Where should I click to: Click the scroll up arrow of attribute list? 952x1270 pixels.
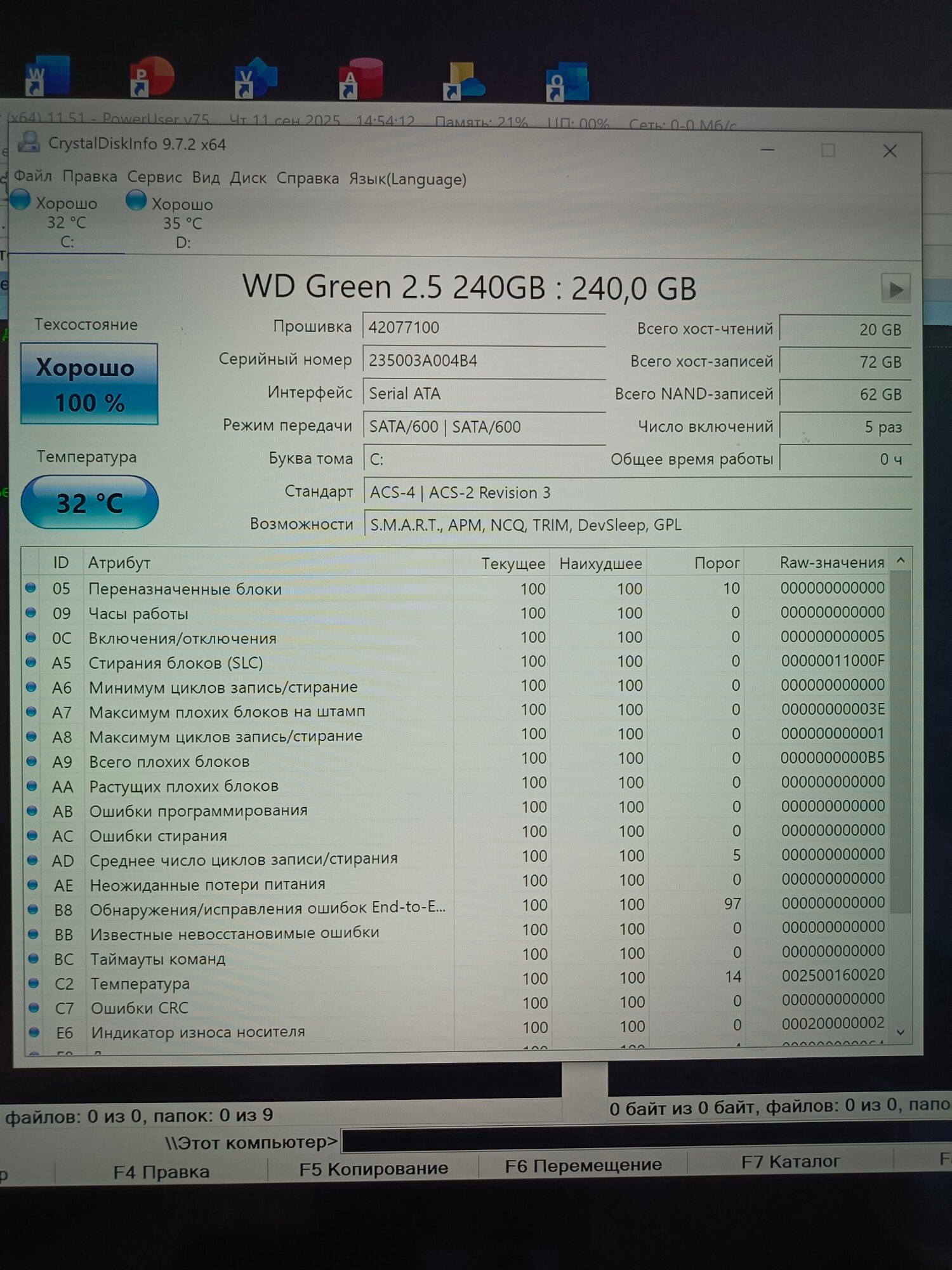pos(900,560)
